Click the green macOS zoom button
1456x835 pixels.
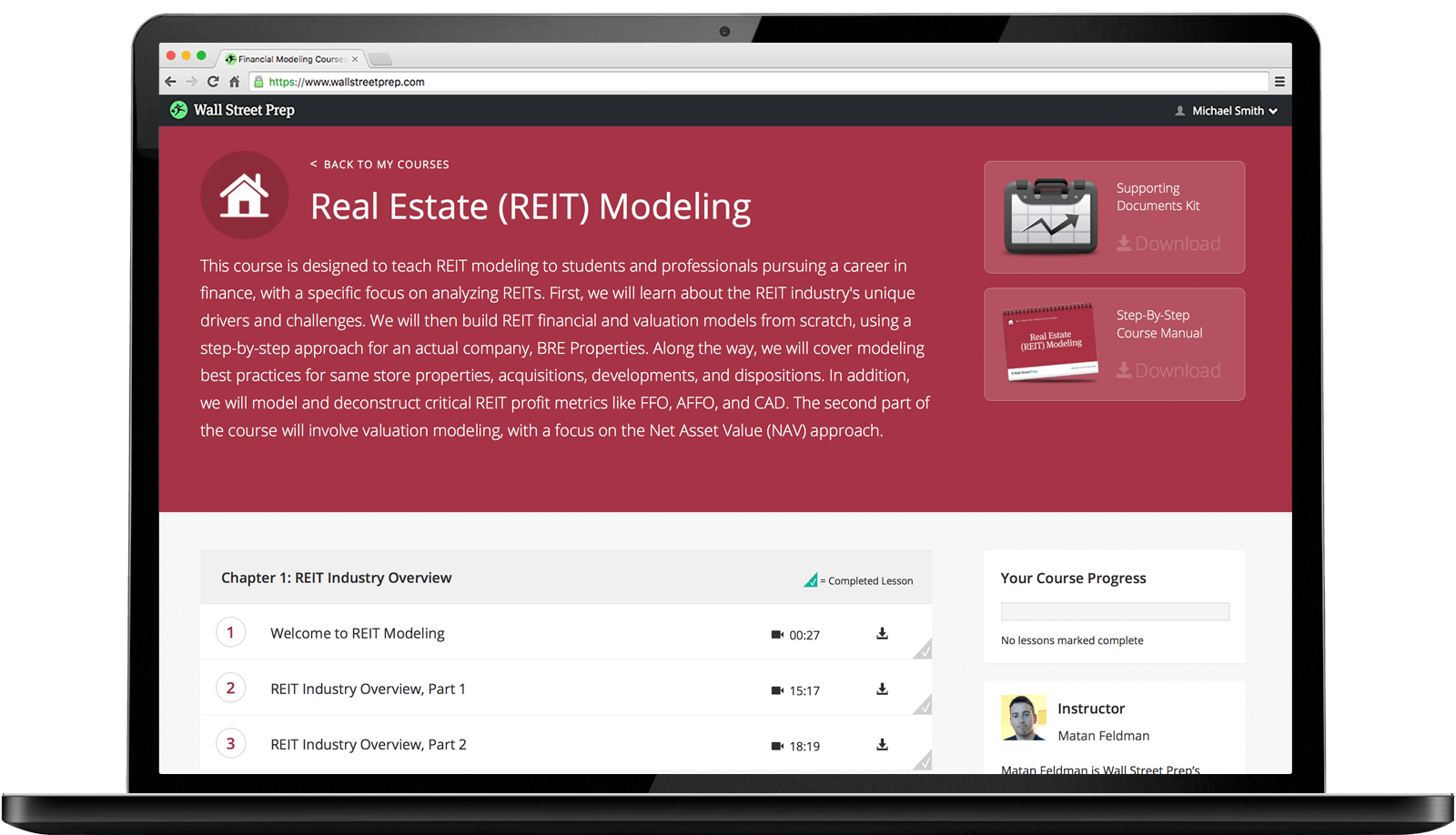(201, 55)
